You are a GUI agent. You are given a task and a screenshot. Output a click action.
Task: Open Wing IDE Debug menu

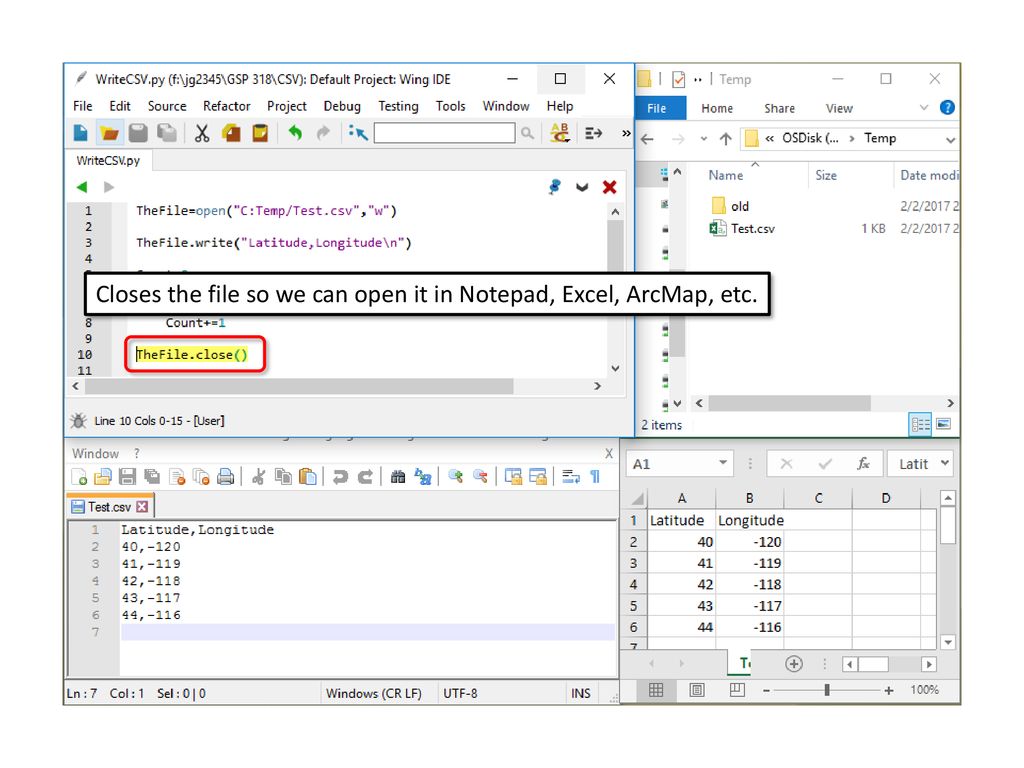pos(342,106)
